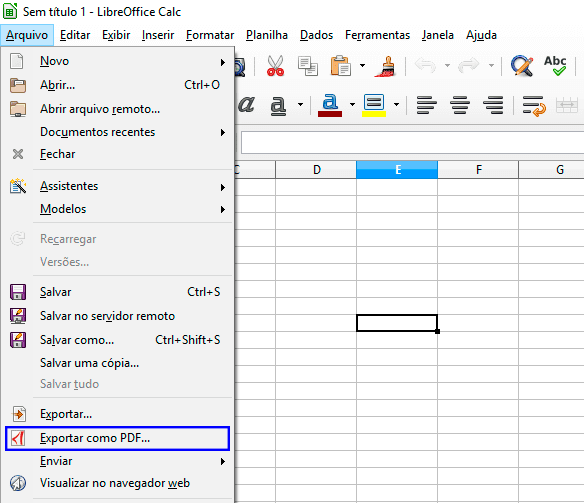Choose Salvar uma cópia... menu entry
The image size is (584, 503).
point(118,363)
